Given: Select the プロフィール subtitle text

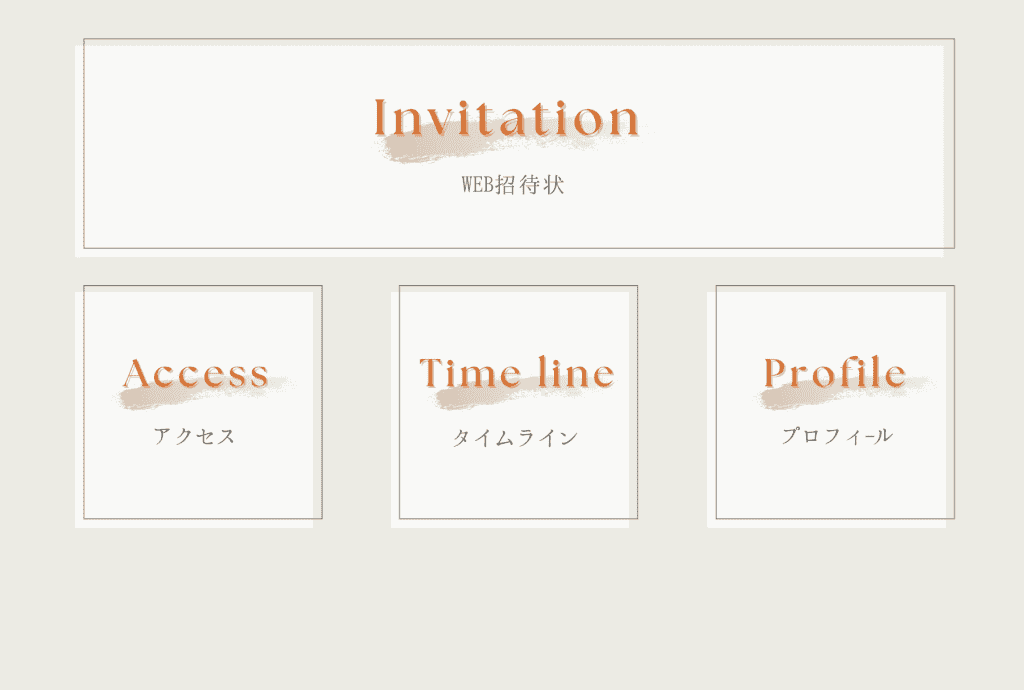Looking at the screenshot, I should click(x=837, y=436).
